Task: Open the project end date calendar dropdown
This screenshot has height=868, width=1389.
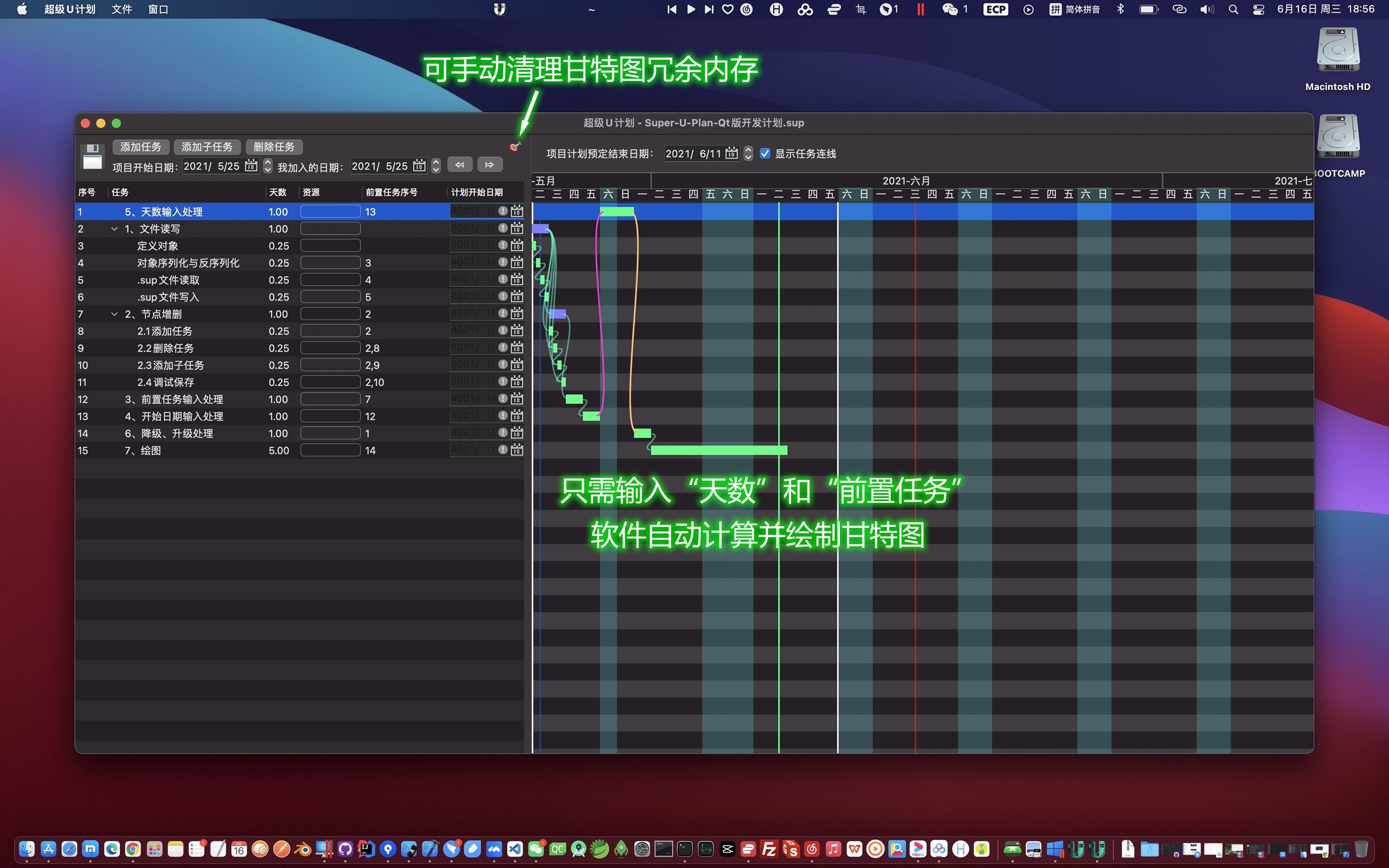Action: point(731,154)
